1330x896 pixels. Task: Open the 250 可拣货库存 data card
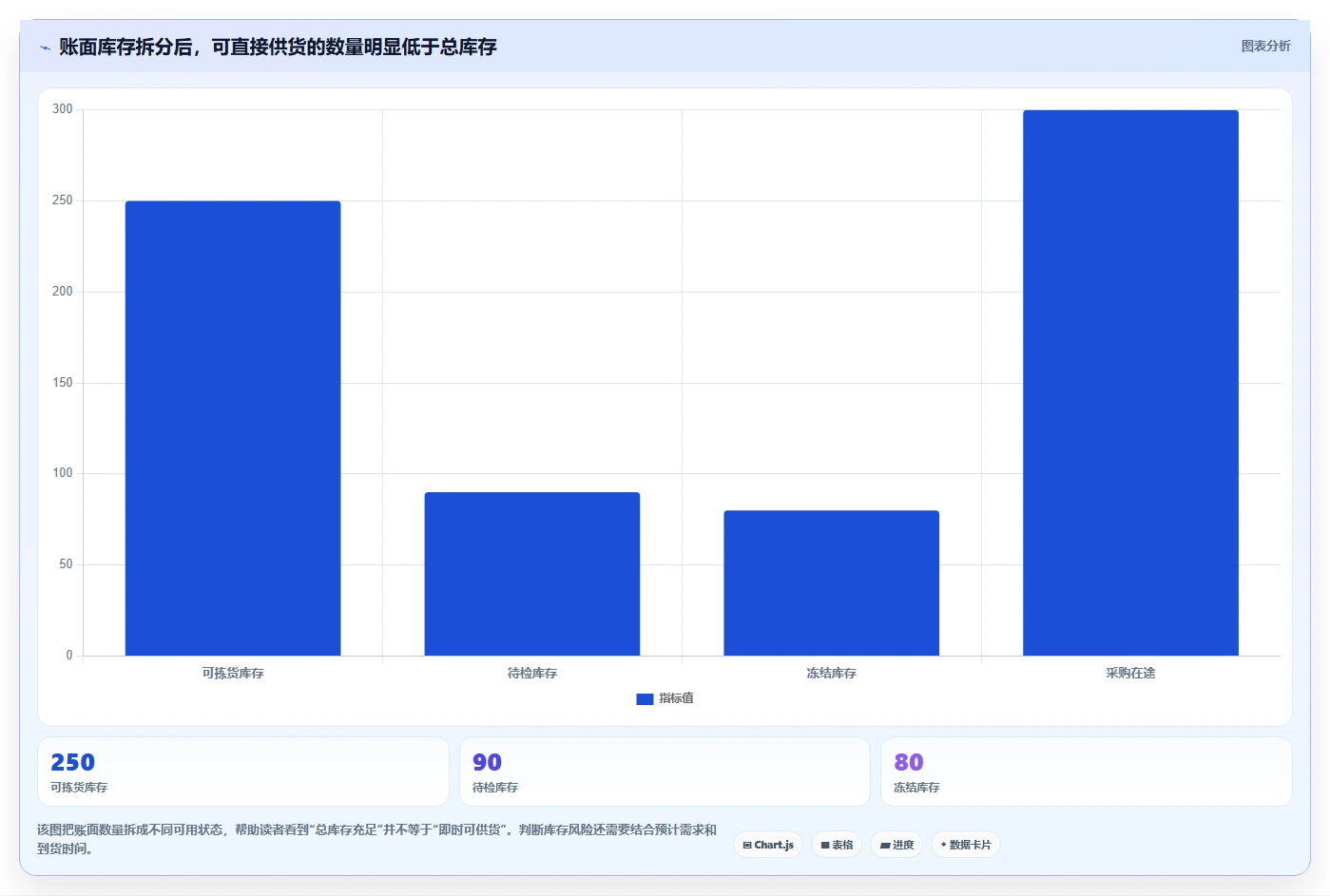(x=243, y=772)
